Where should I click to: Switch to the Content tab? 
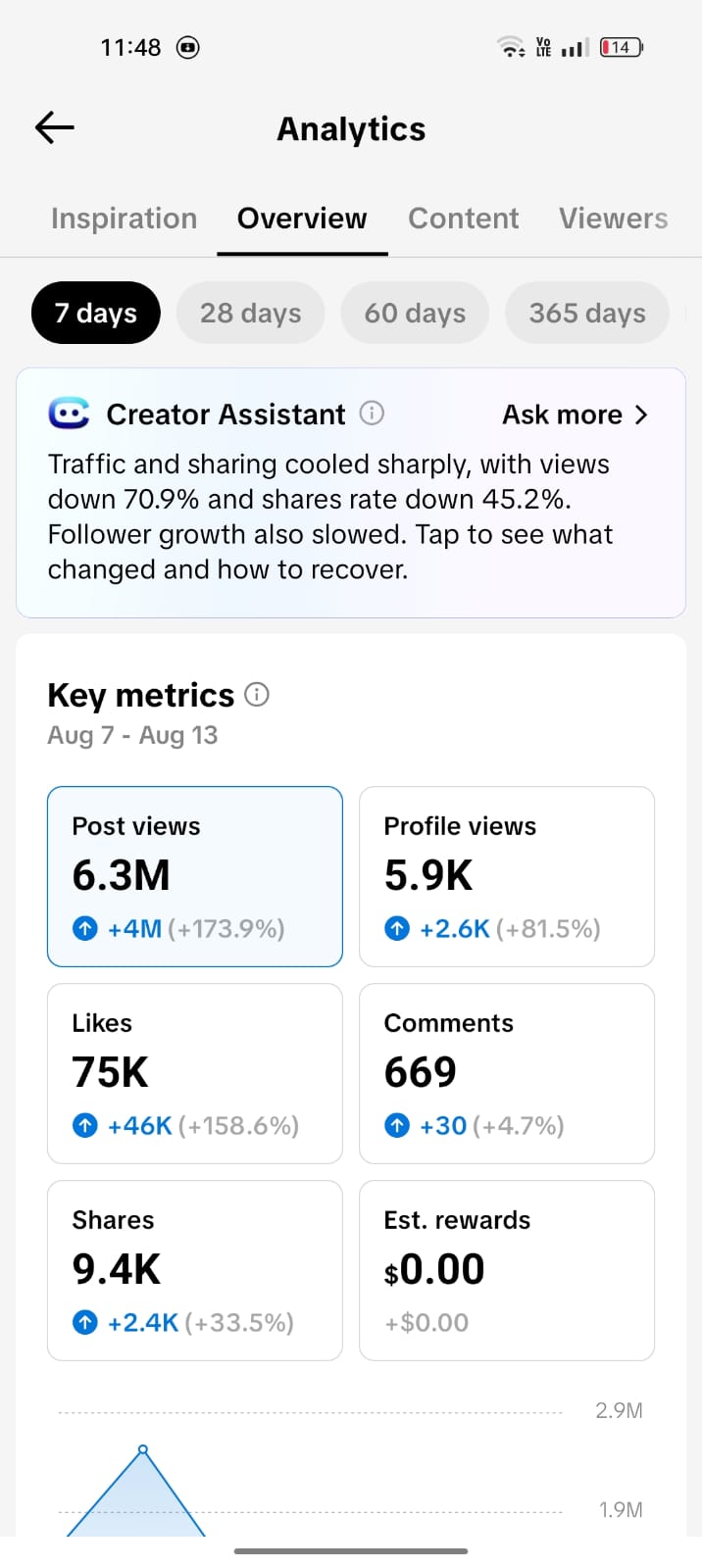pos(463,218)
